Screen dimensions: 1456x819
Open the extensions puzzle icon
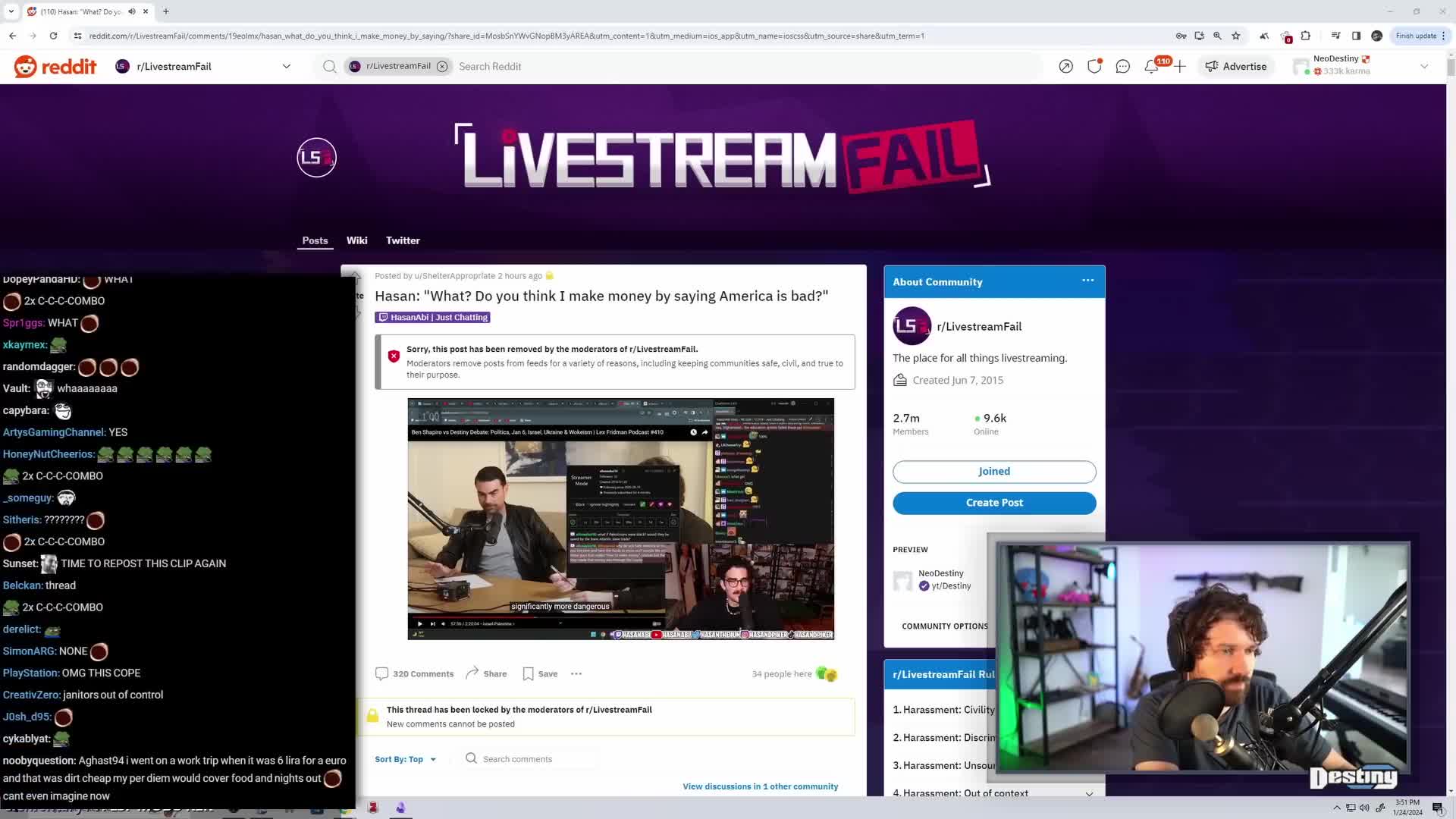1306,36
